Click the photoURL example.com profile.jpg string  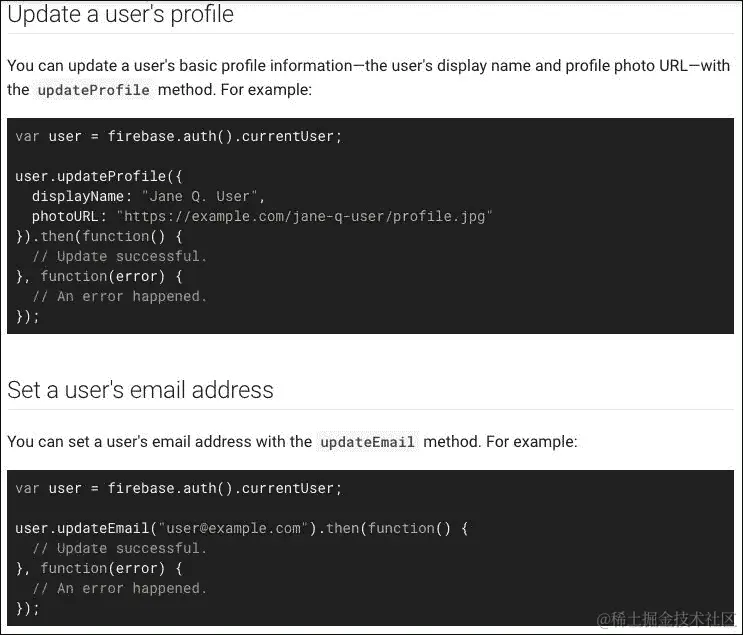click(304, 216)
